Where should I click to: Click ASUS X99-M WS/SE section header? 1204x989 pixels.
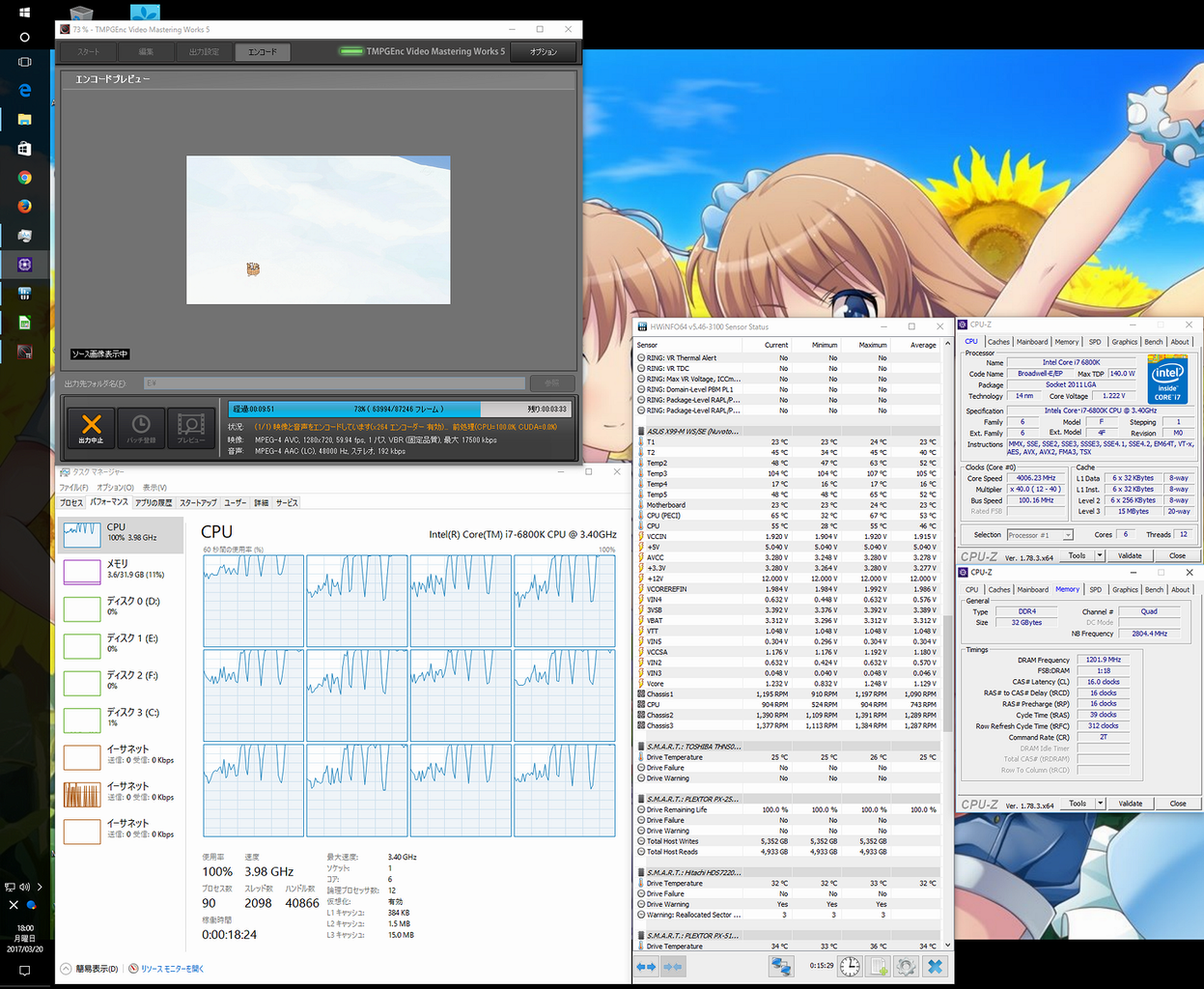787,432
